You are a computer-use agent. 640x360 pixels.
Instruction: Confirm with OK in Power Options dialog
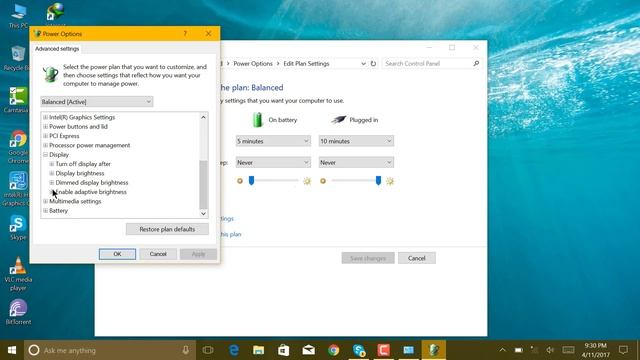tap(117, 254)
